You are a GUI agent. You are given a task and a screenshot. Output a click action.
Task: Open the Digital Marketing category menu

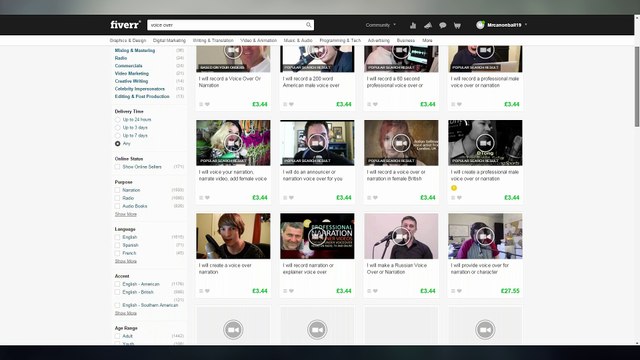[169, 40]
